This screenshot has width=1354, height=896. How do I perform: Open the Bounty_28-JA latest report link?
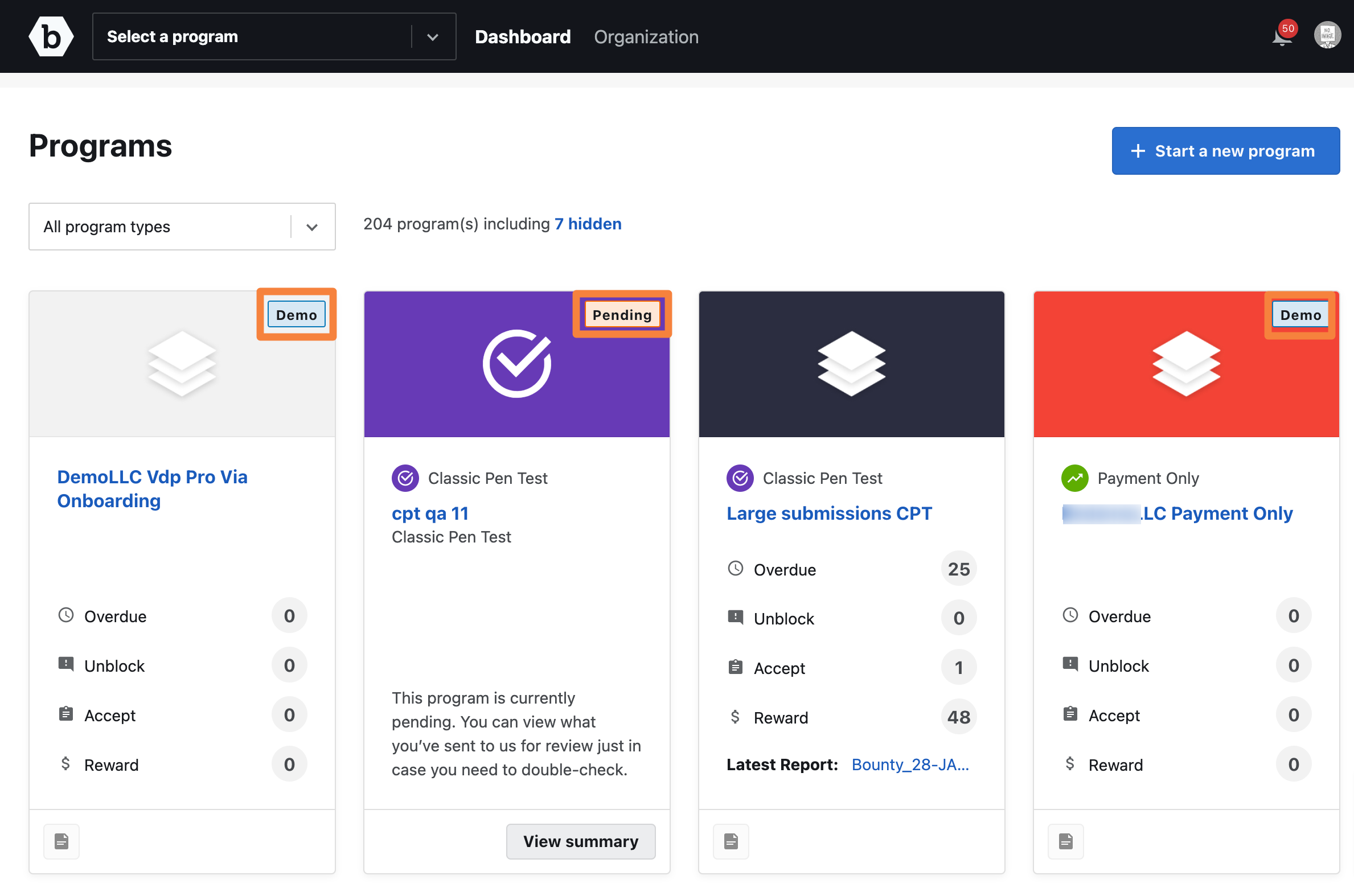tap(910, 765)
